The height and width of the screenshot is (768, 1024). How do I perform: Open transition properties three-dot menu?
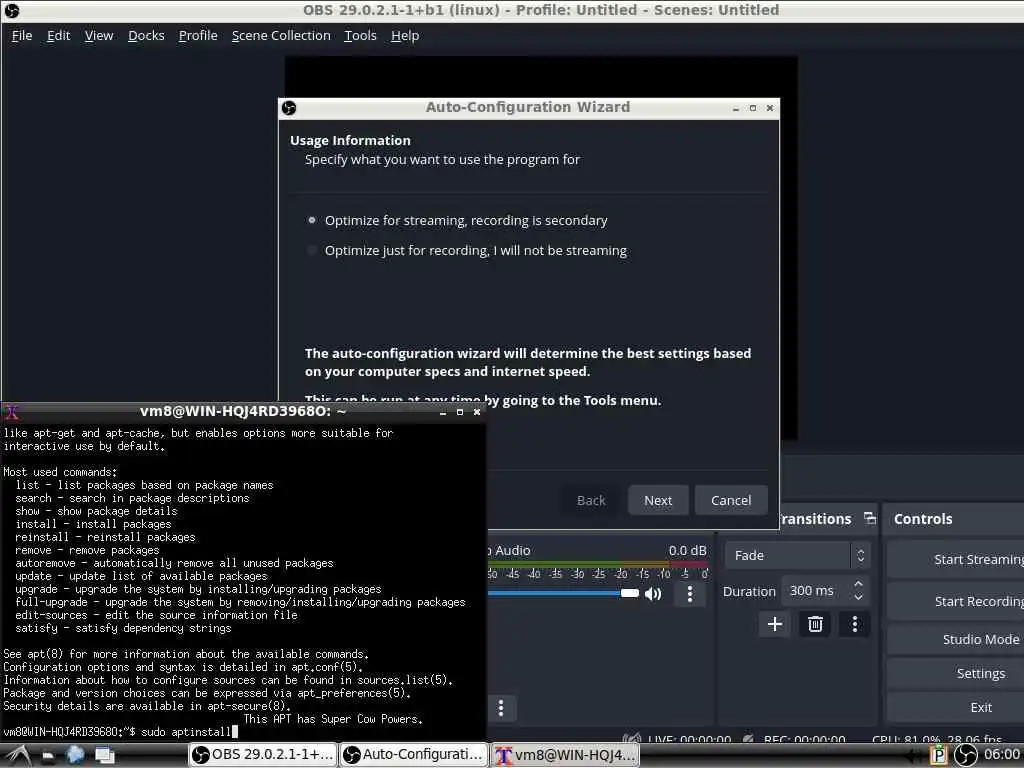coord(855,624)
